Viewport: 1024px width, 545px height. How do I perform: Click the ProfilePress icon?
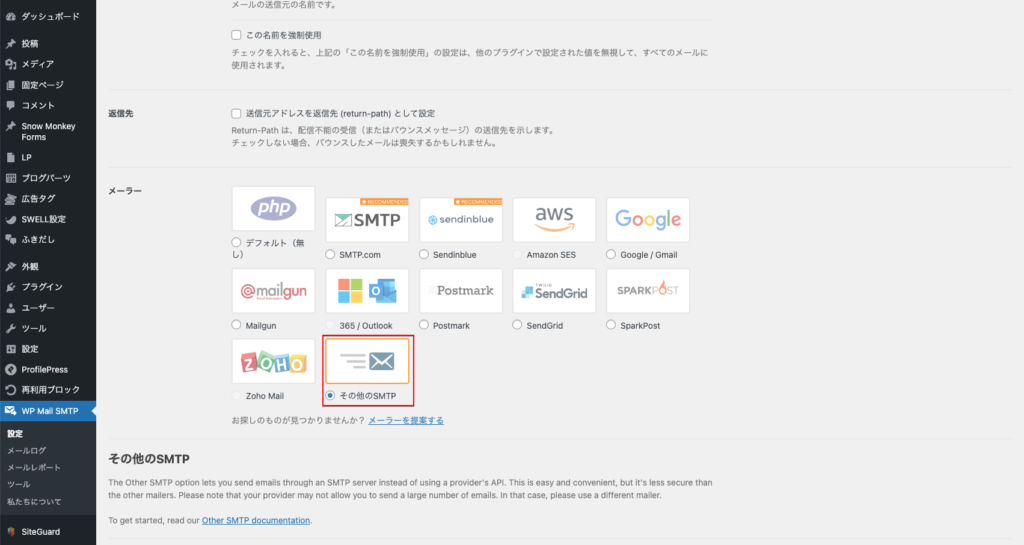pos(10,369)
